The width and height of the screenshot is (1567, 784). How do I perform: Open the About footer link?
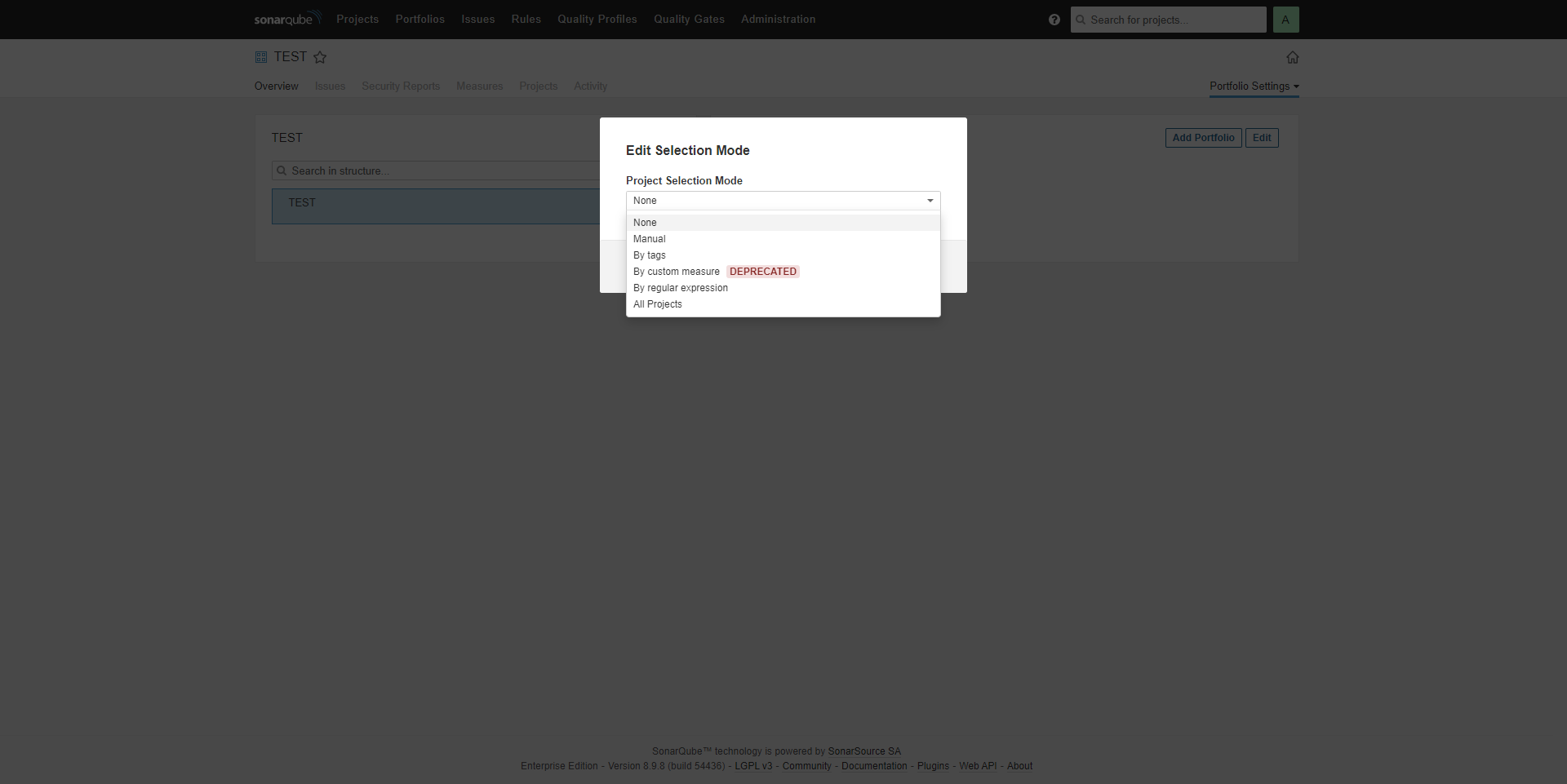coord(1019,766)
